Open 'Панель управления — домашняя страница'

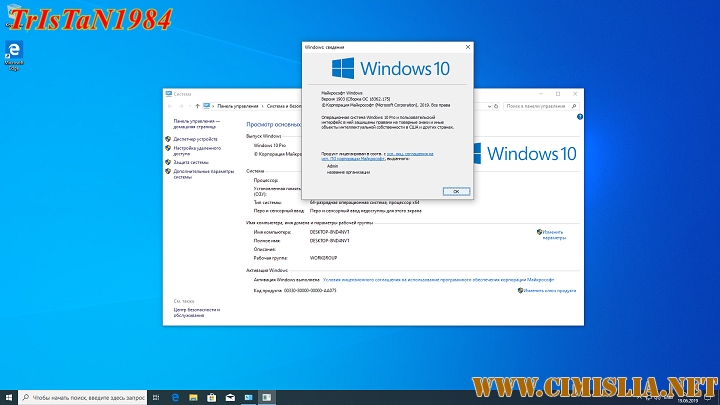coord(197,124)
